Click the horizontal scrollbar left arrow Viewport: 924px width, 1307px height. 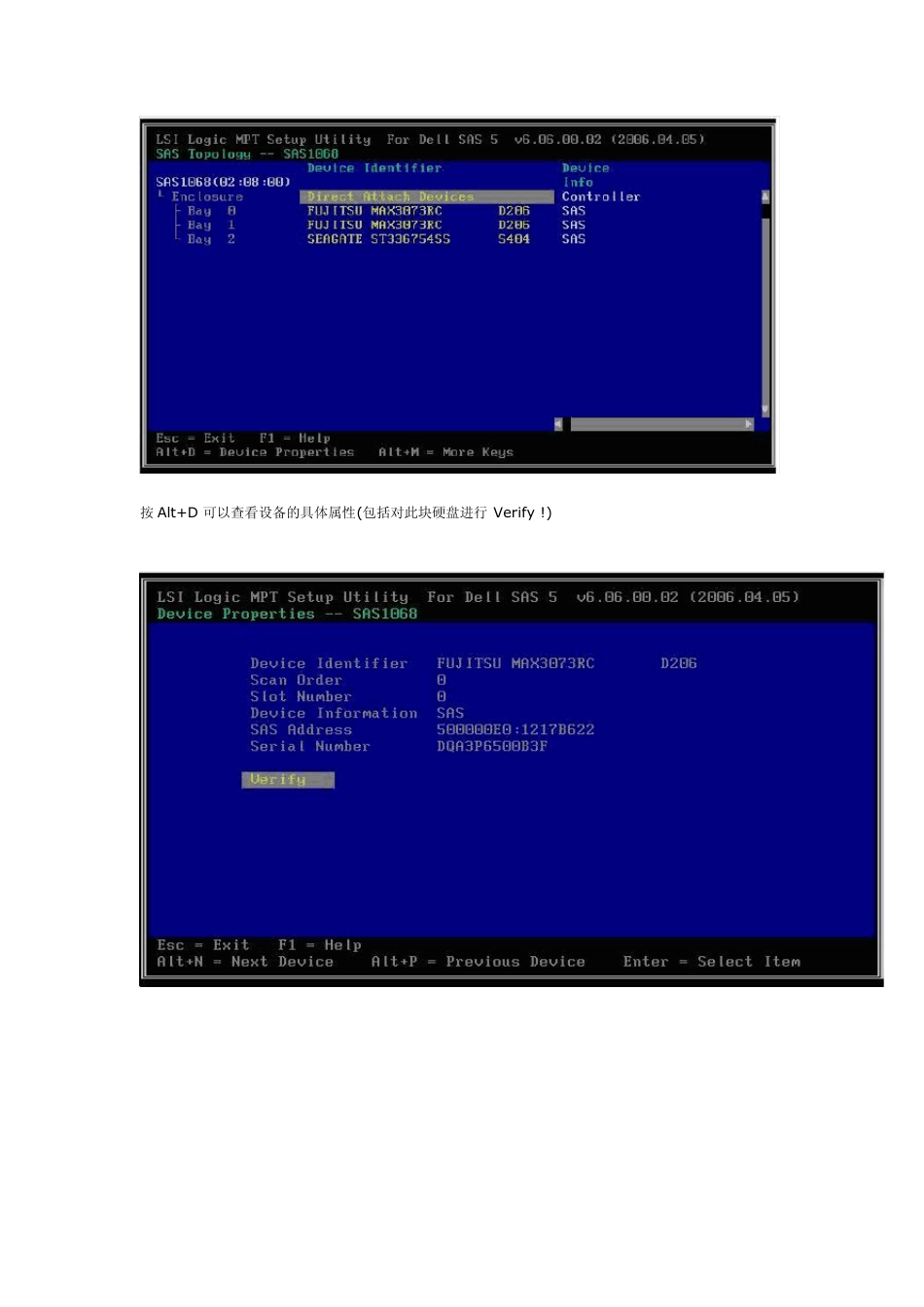click(x=558, y=424)
